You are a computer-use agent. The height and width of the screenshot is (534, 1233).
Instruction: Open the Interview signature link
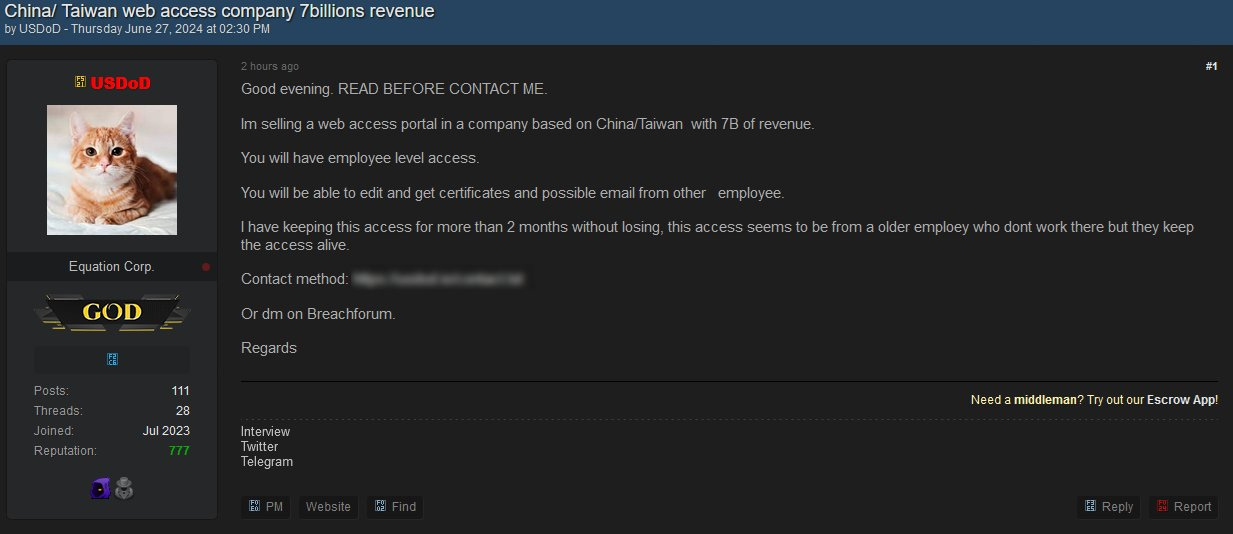265,432
